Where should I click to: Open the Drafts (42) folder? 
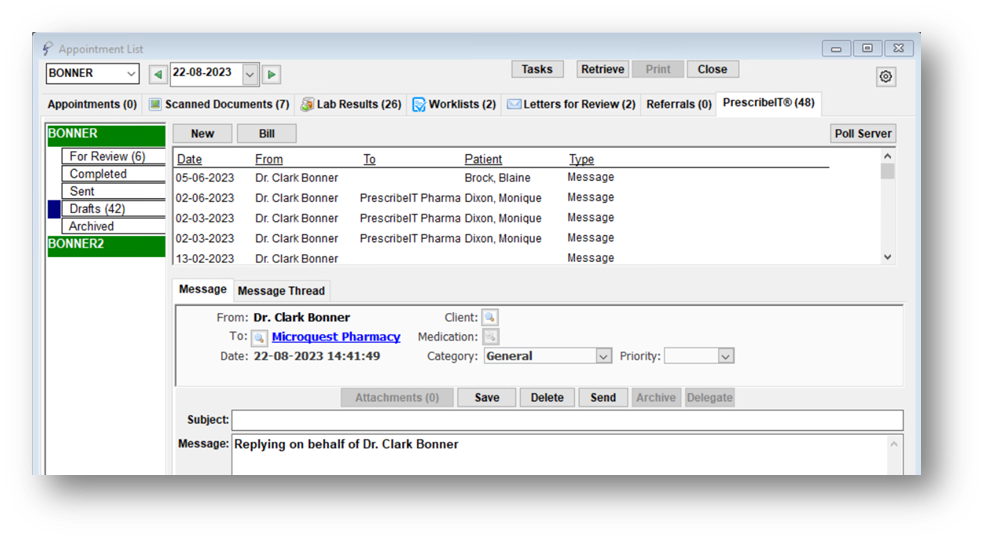point(113,209)
